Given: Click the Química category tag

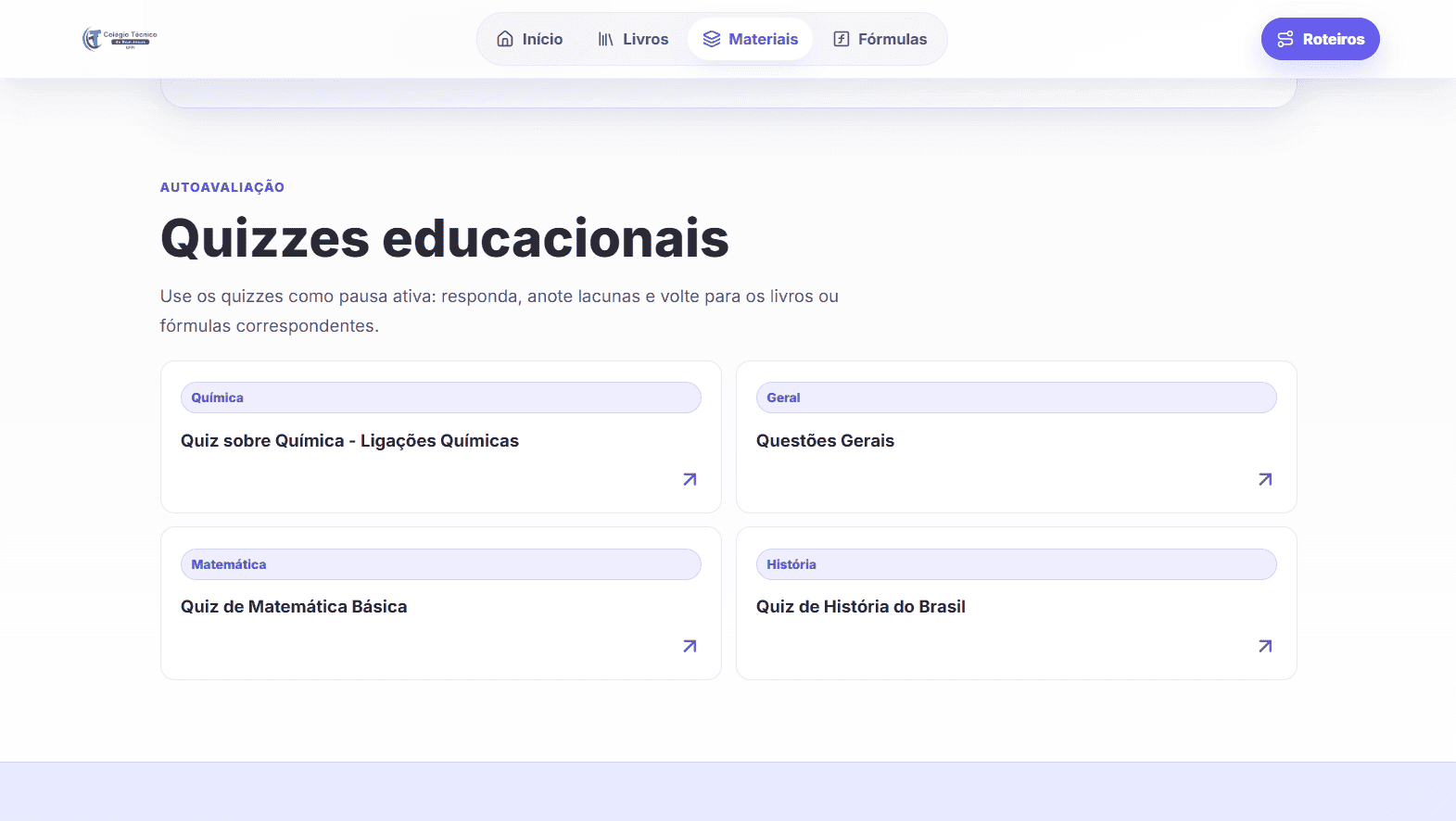Looking at the screenshot, I should click(x=441, y=398).
